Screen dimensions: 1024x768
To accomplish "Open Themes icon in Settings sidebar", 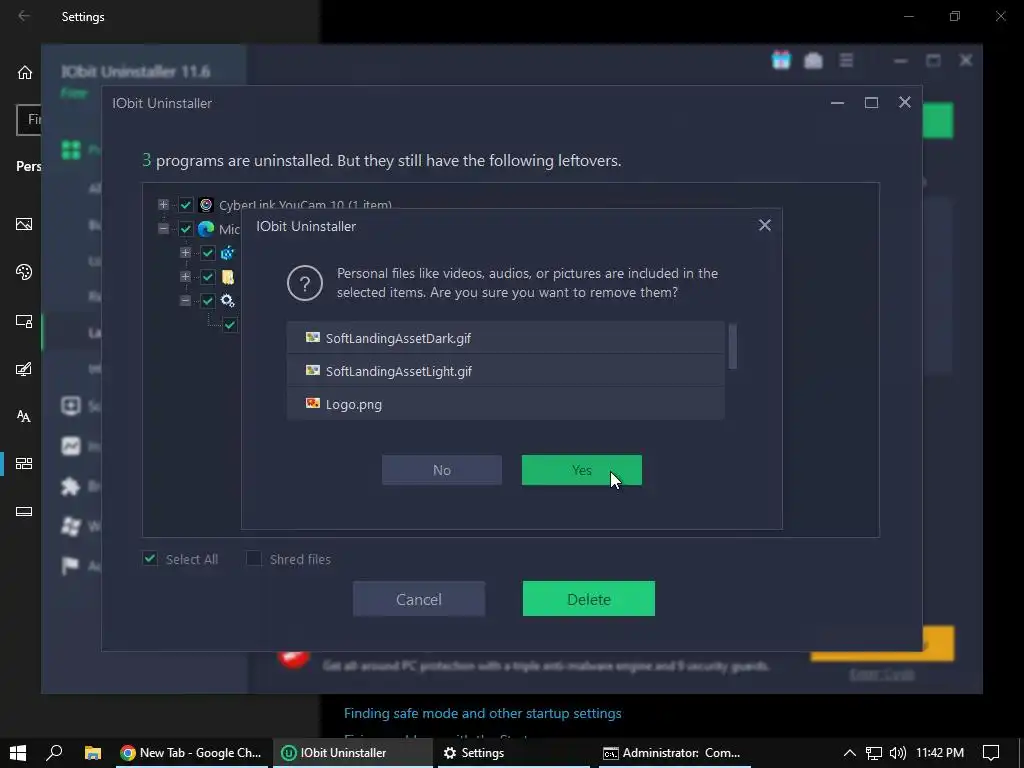I will tap(24, 369).
